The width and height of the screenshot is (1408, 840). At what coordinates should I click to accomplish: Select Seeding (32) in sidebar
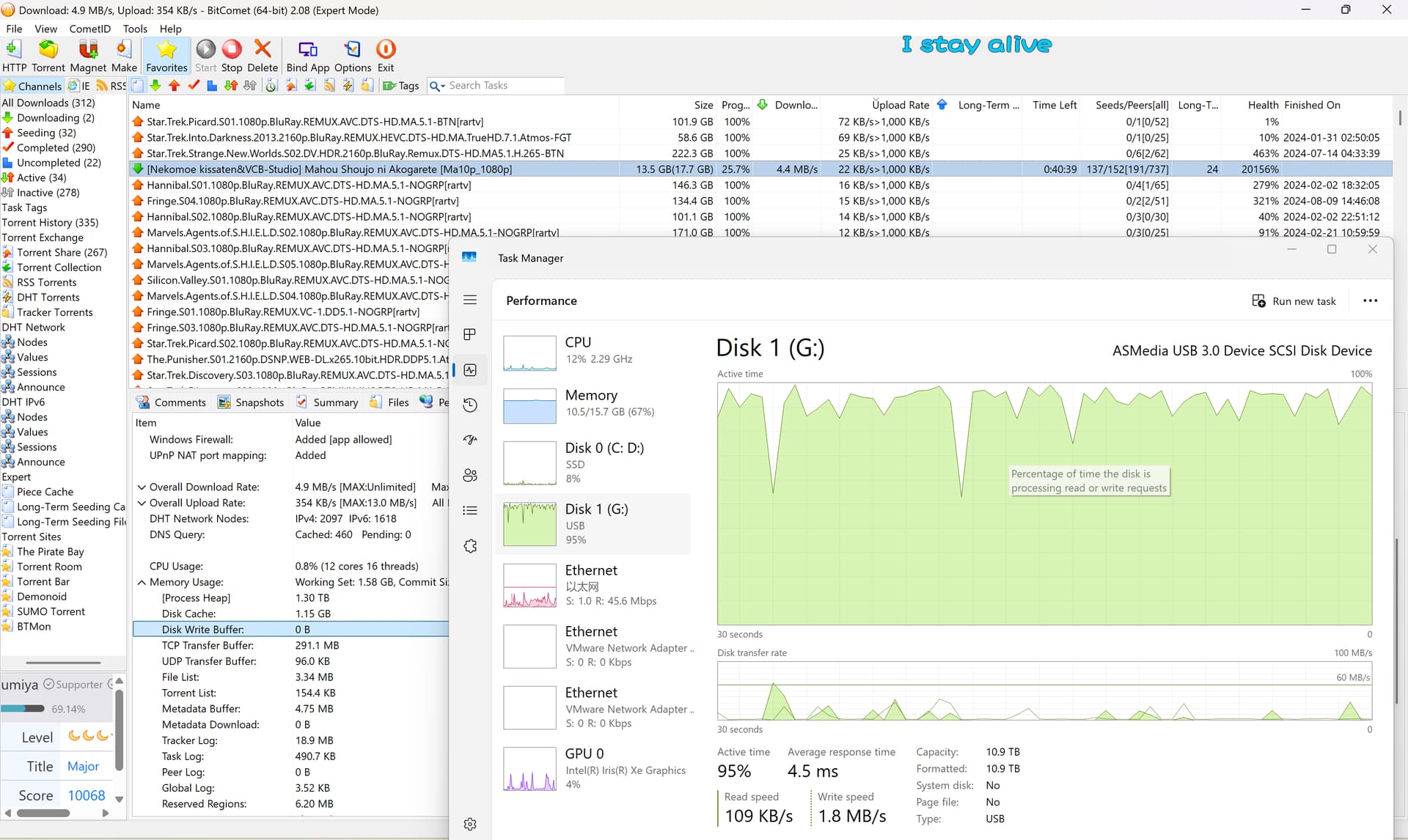coord(46,133)
